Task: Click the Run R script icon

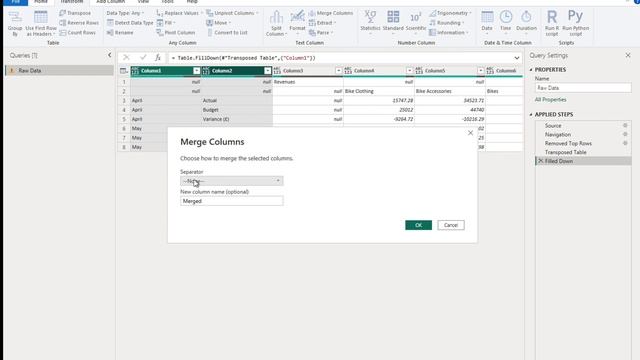Action: click(552, 24)
